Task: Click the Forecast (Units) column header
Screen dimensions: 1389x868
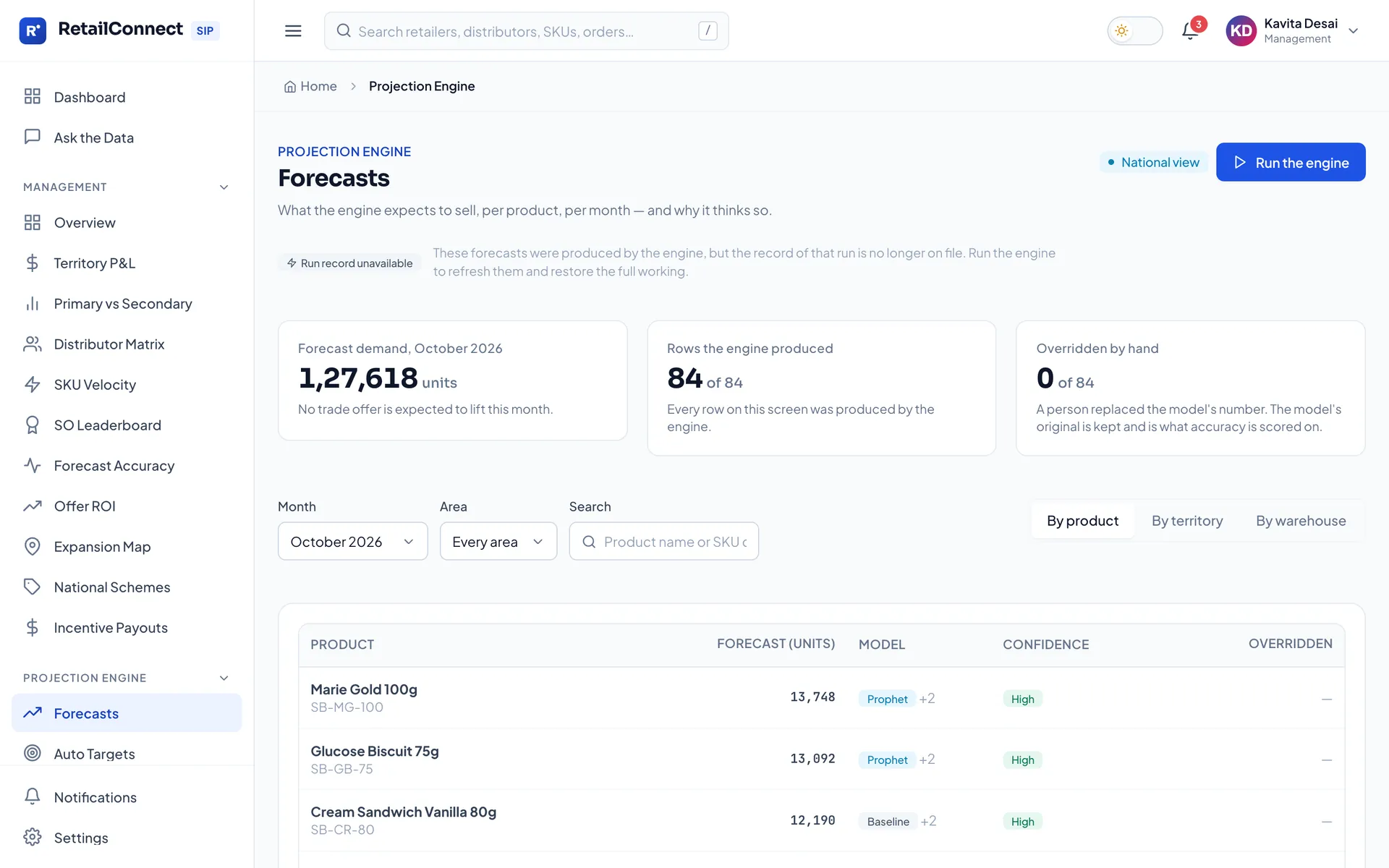Action: [x=776, y=644]
